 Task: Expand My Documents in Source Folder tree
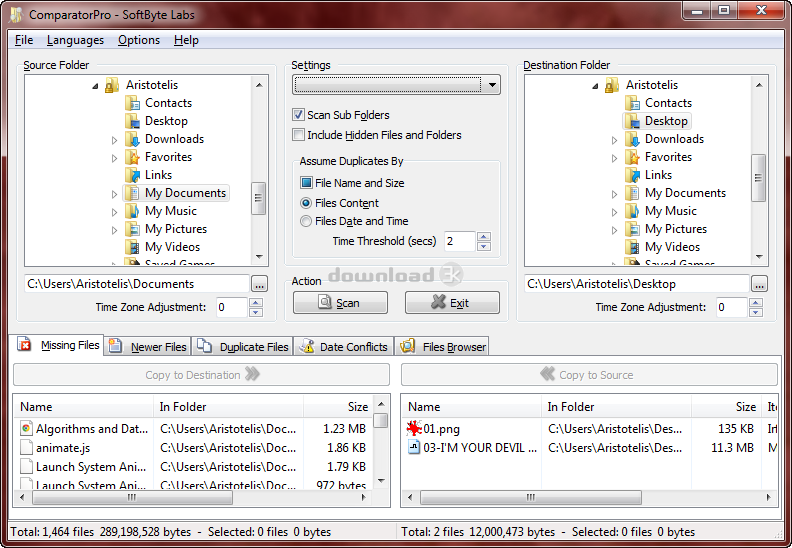point(115,194)
